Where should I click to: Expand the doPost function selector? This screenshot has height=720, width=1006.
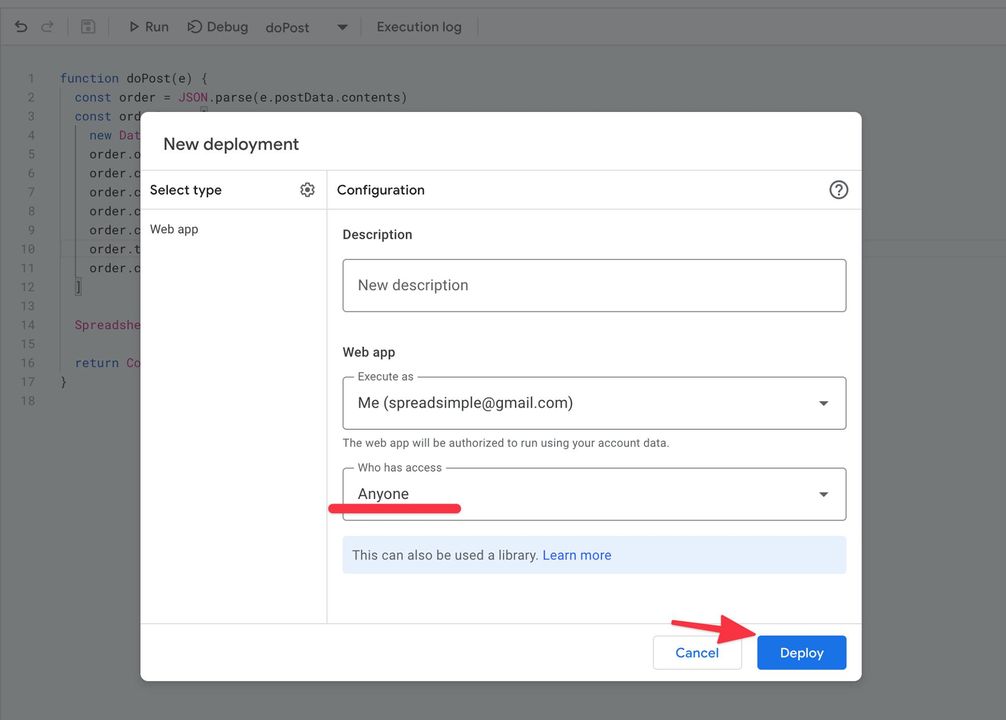pos(341,28)
